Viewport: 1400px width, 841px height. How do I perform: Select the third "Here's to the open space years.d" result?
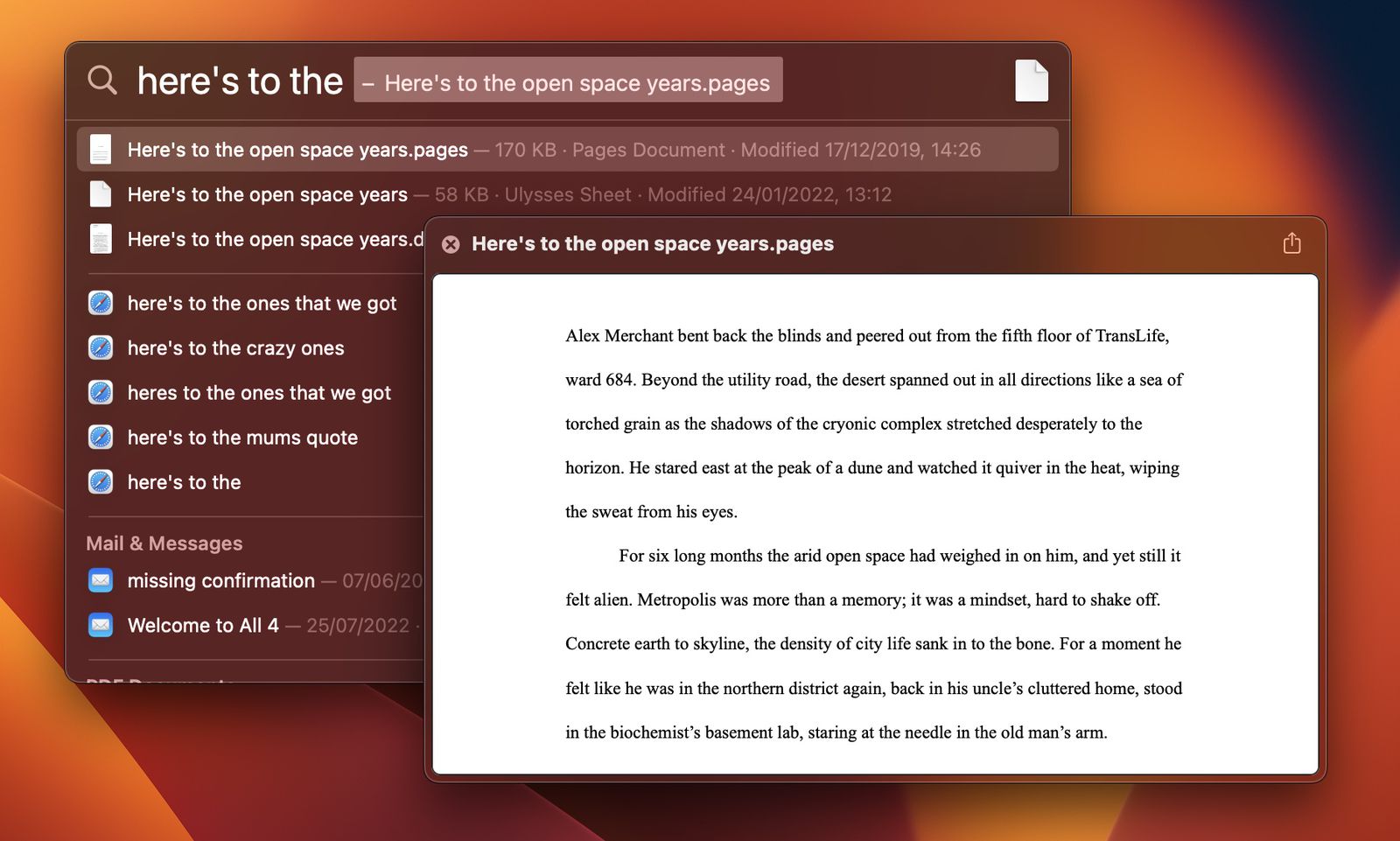click(262, 238)
